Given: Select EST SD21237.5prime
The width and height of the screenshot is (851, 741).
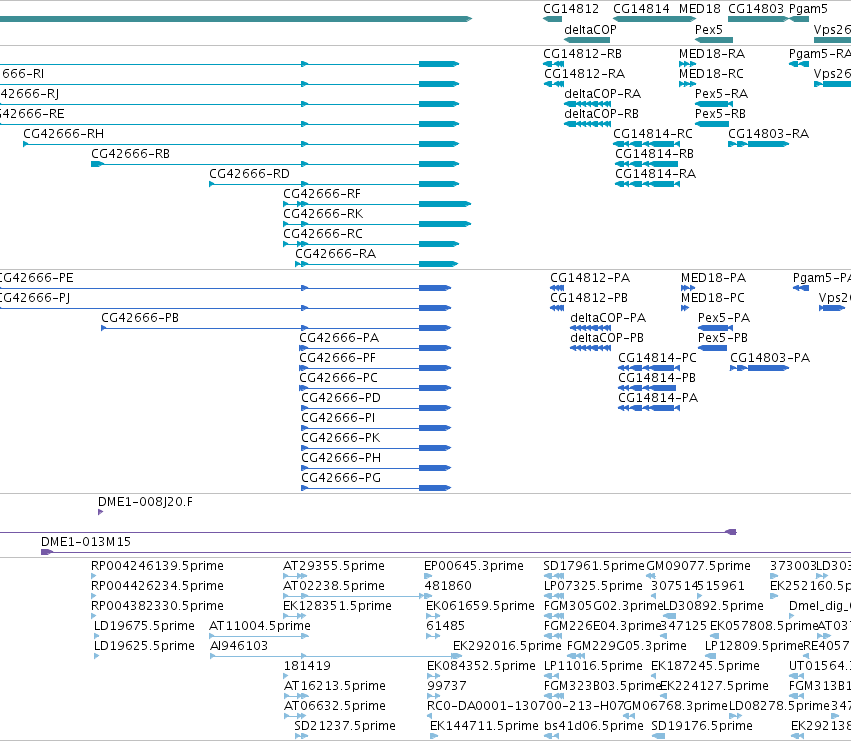Looking at the screenshot, I should [345, 726].
